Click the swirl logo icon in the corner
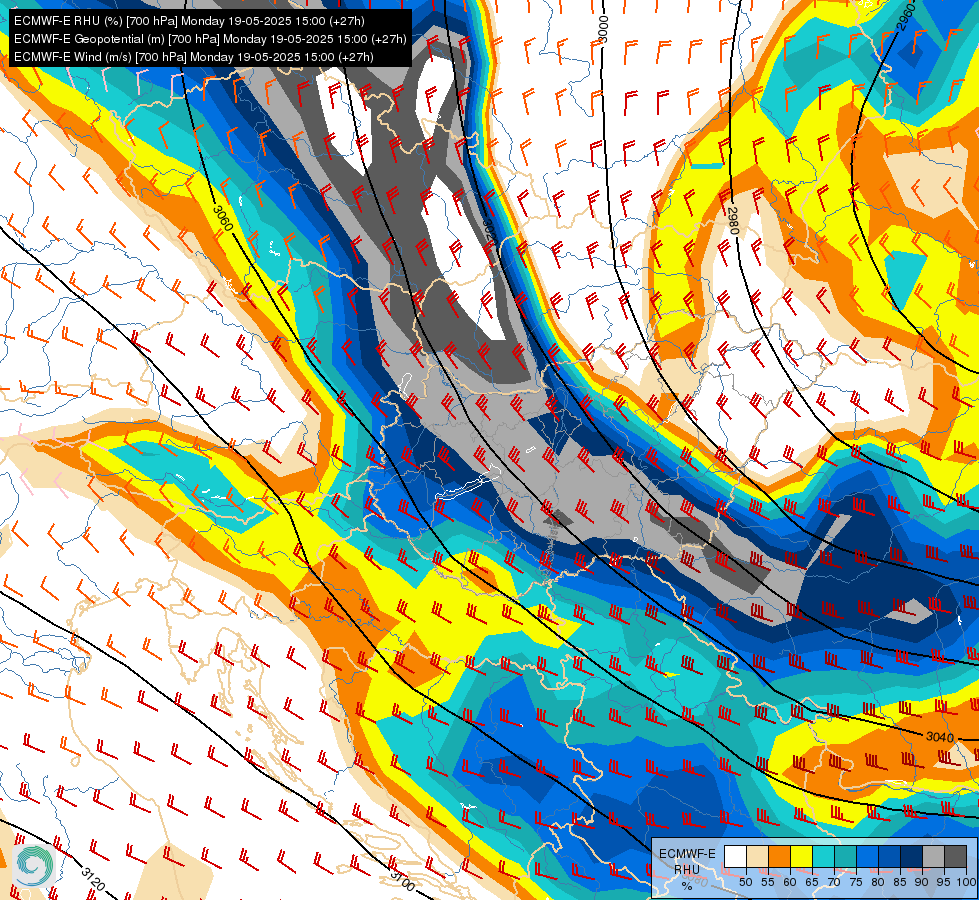 point(35,866)
